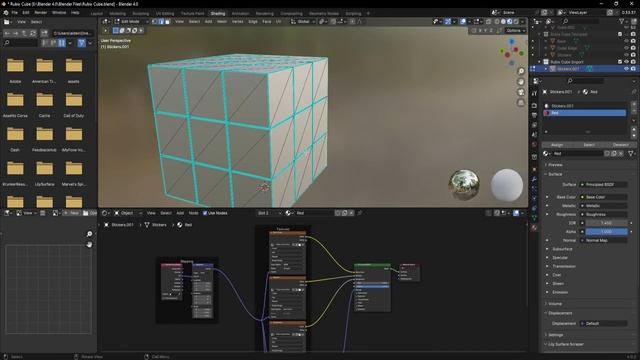Open the Node menu in node editor

tap(193, 213)
